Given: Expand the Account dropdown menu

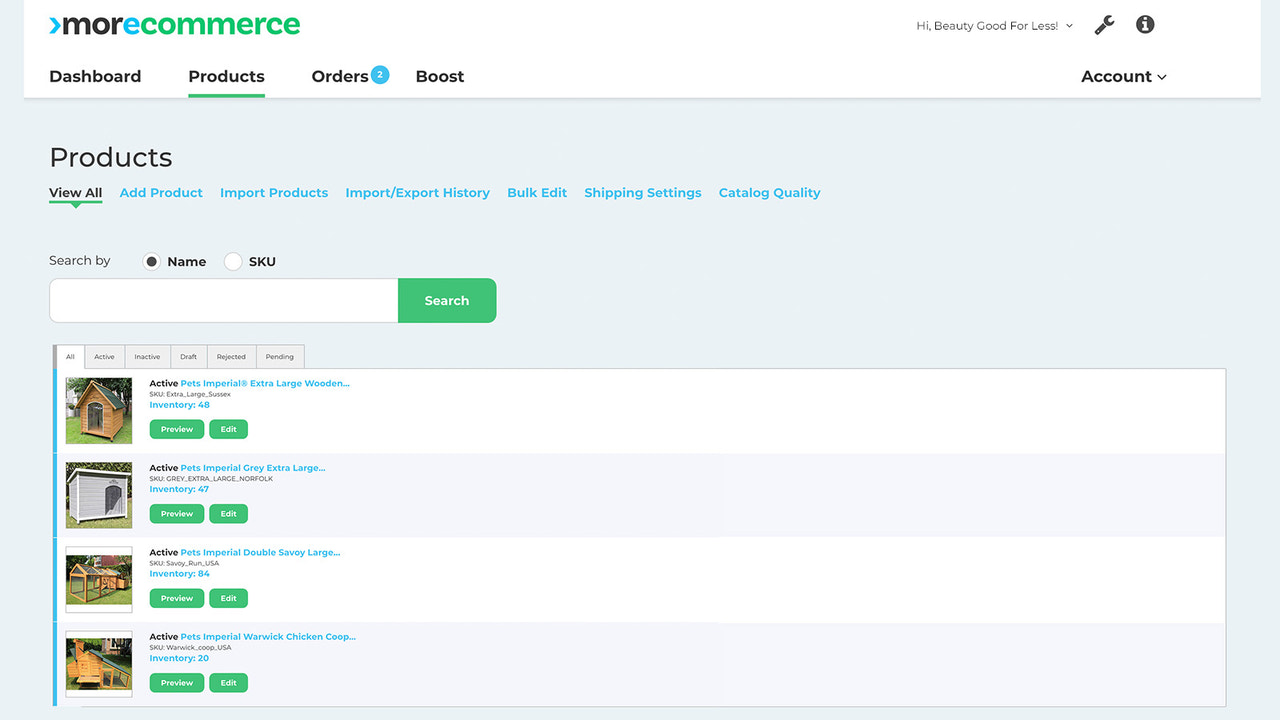Looking at the screenshot, I should pos(1122,76).
